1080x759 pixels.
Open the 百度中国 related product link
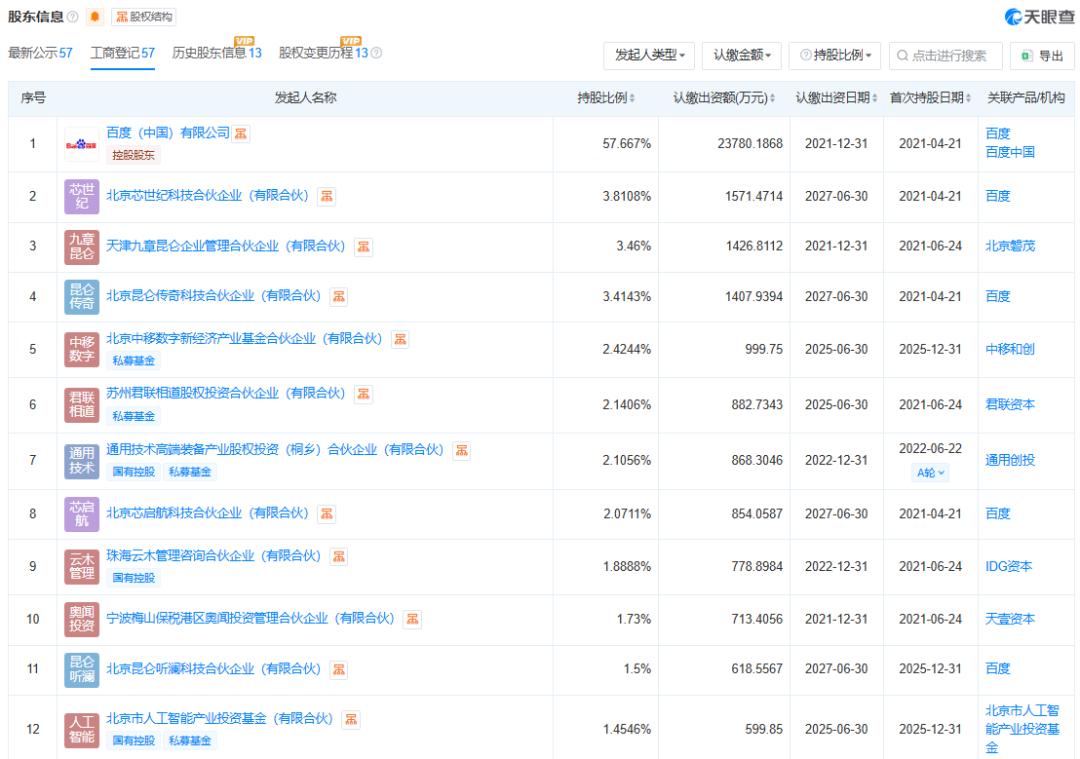(x=1010, y=152)
